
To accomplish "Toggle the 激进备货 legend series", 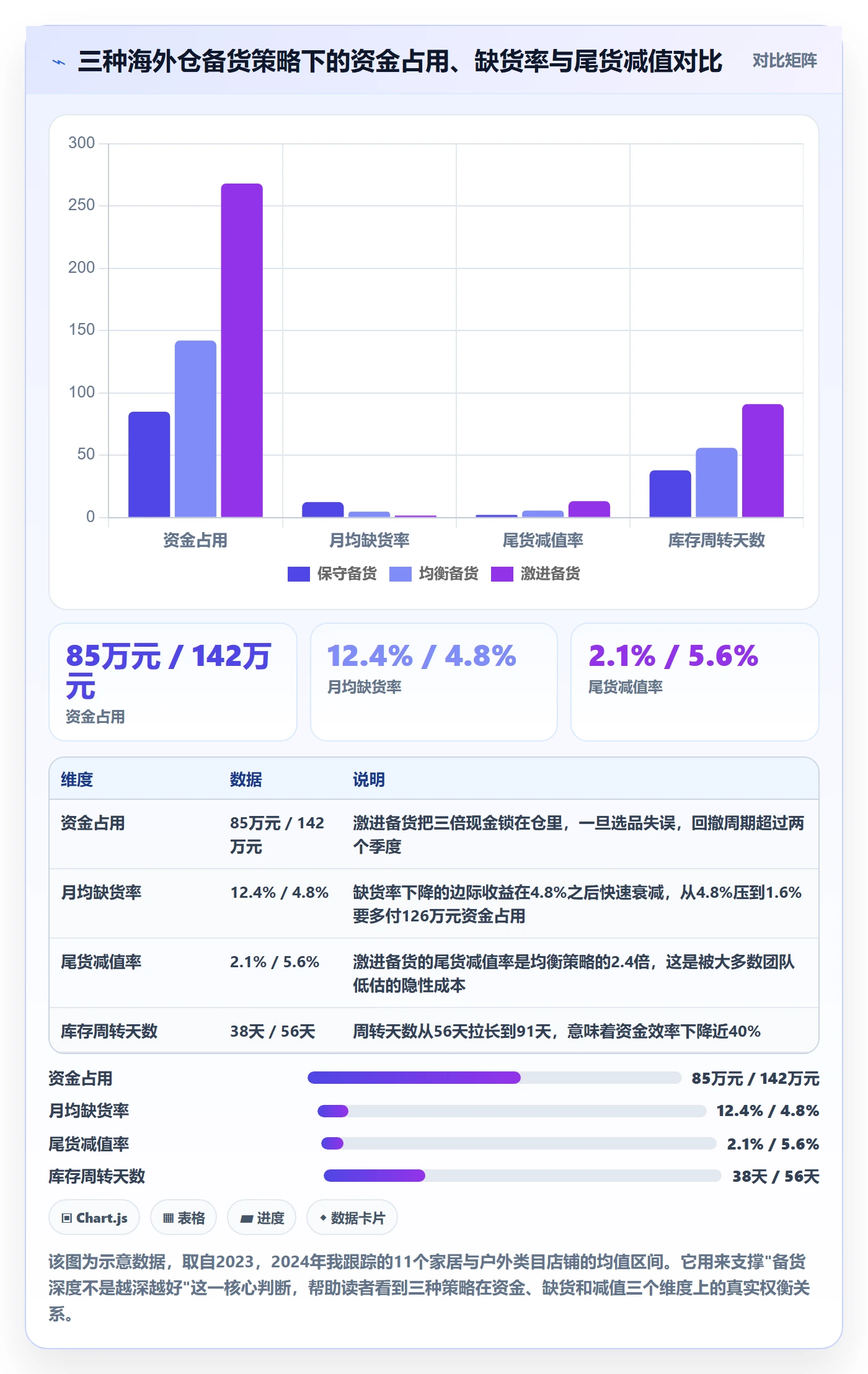I will click(536, 574).
